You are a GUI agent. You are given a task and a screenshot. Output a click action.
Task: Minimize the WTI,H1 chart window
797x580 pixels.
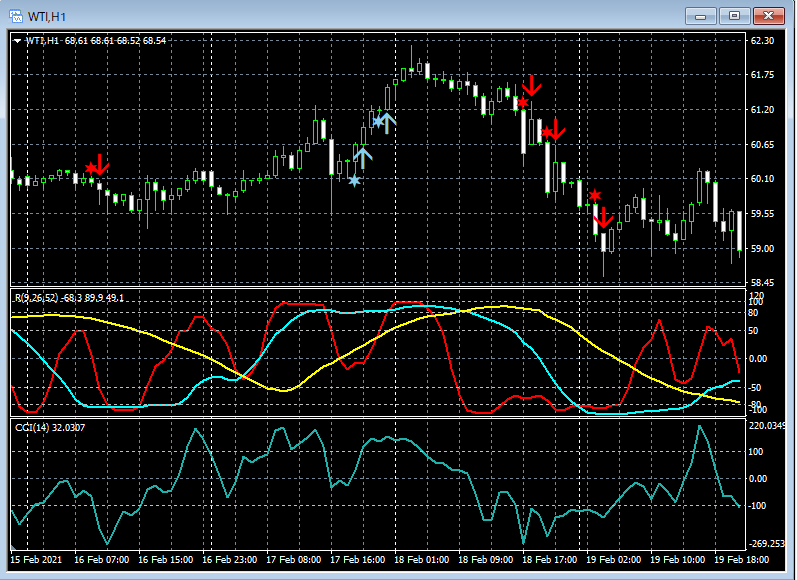pyautogui.click(x=703, y=15)
